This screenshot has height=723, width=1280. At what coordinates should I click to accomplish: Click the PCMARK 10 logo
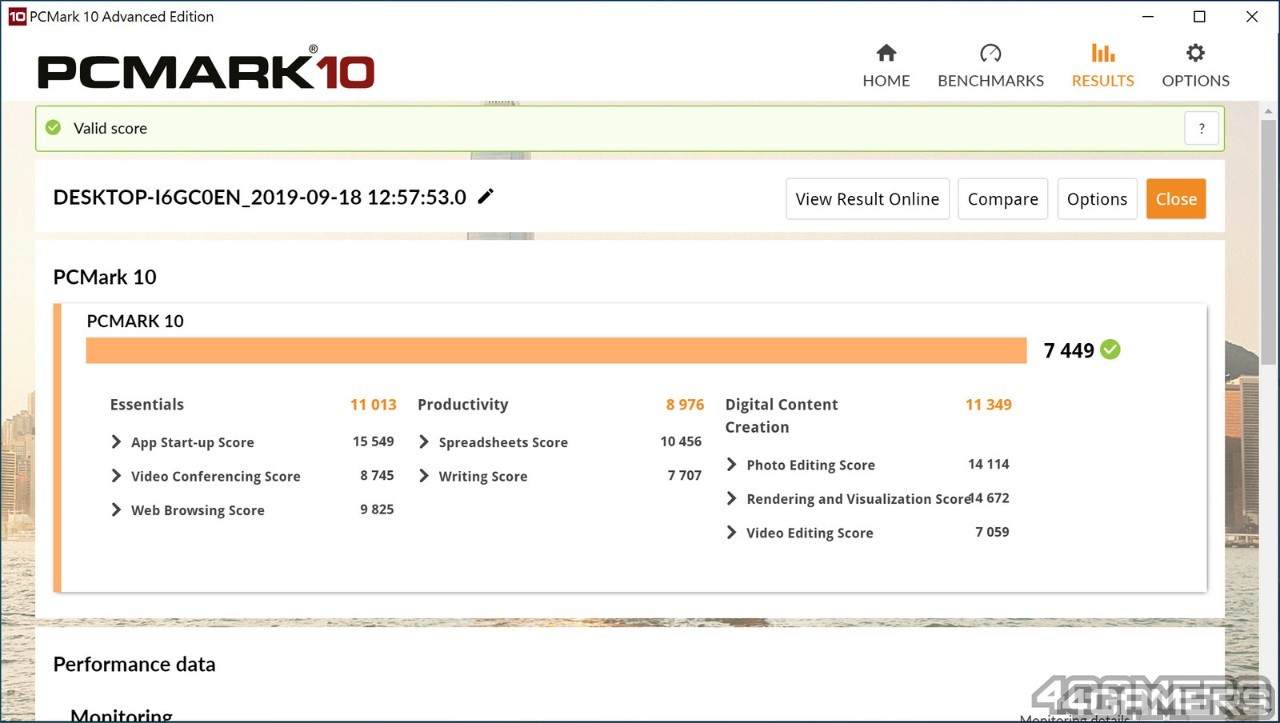pyautogui.click(x=206, y=70)
